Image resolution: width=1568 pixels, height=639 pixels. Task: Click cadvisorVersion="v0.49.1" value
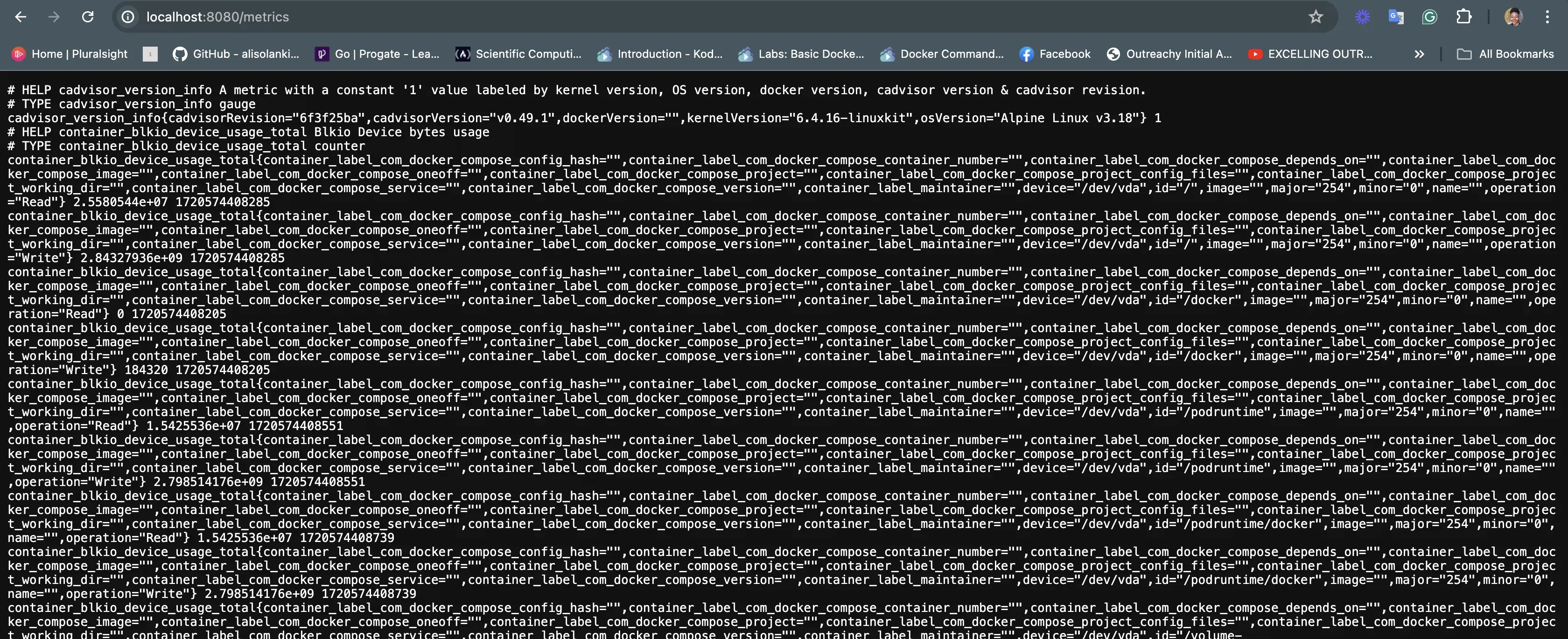click(x=464, y=118)
